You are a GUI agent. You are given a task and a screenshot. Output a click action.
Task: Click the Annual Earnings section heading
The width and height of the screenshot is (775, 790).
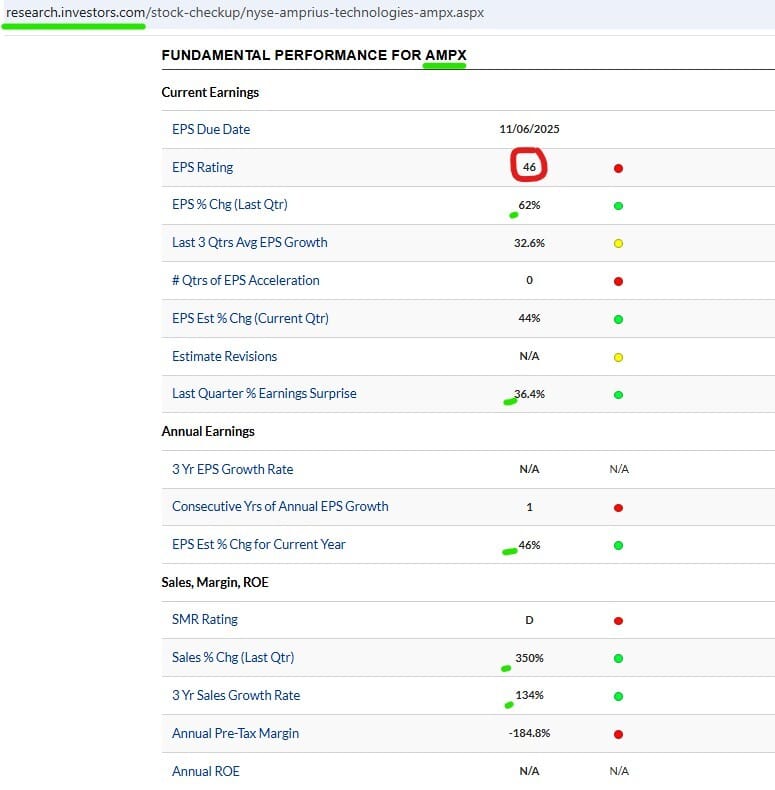point(208,432)
